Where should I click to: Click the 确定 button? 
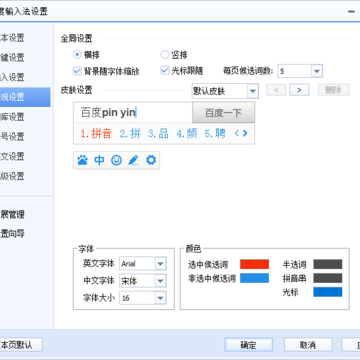(249, 345)
